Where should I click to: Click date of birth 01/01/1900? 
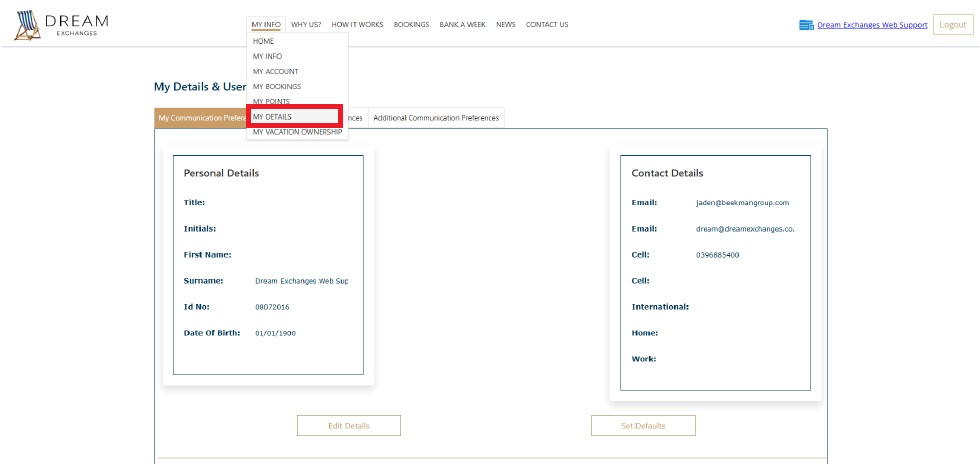276,333
